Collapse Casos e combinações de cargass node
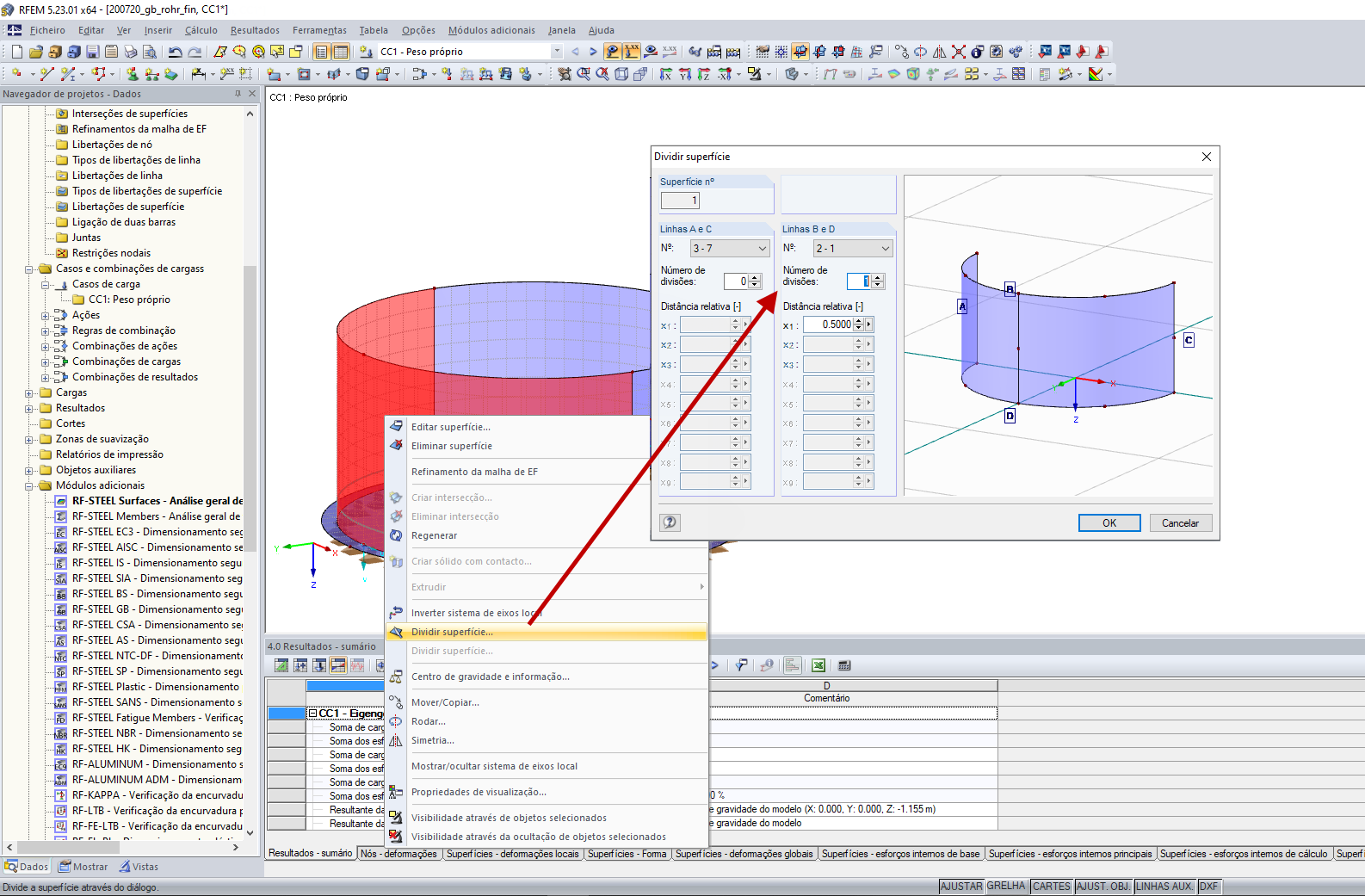The image size is (1365, 896). pos(29,269)
